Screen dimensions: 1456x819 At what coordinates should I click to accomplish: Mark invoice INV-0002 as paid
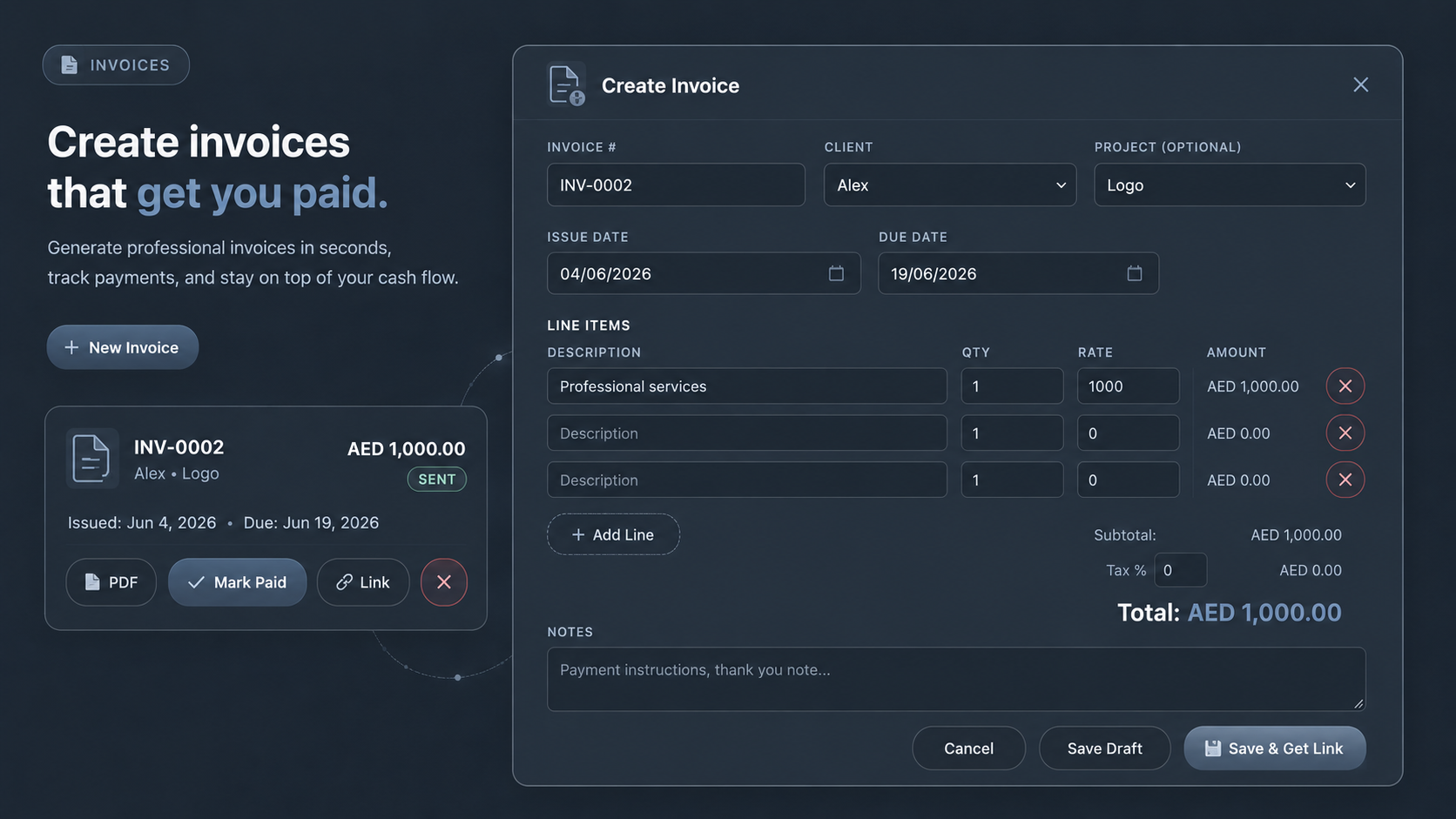238,582
